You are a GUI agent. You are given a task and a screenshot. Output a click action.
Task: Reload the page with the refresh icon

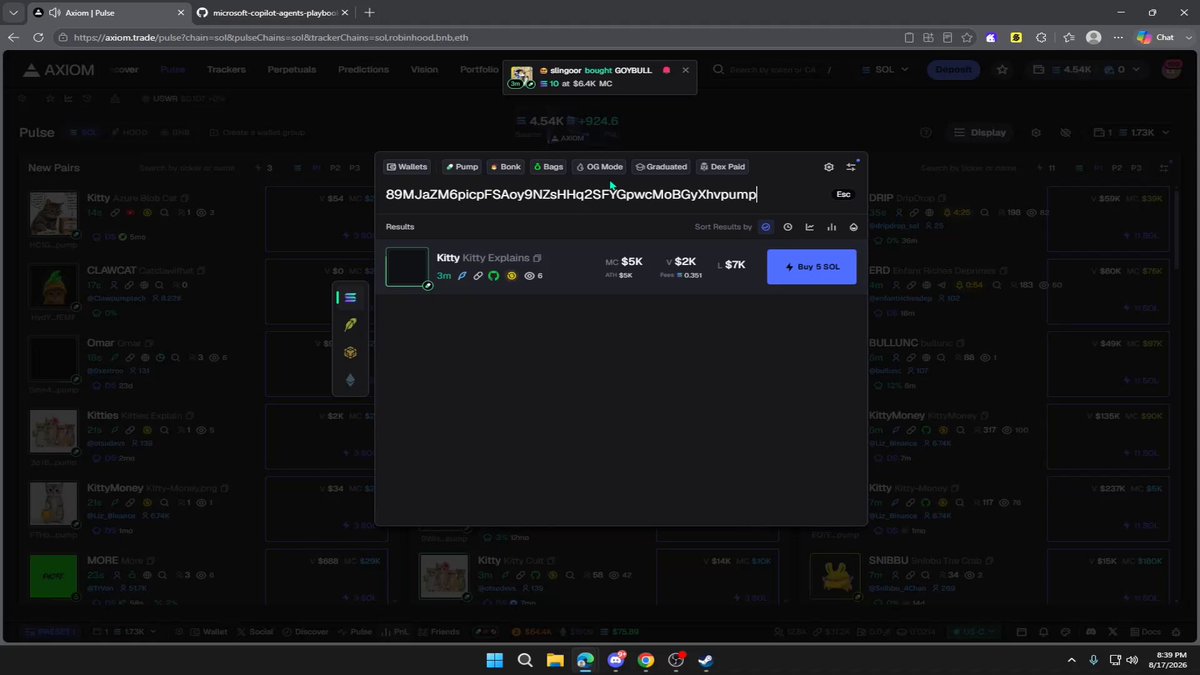(x=38, y=37)
